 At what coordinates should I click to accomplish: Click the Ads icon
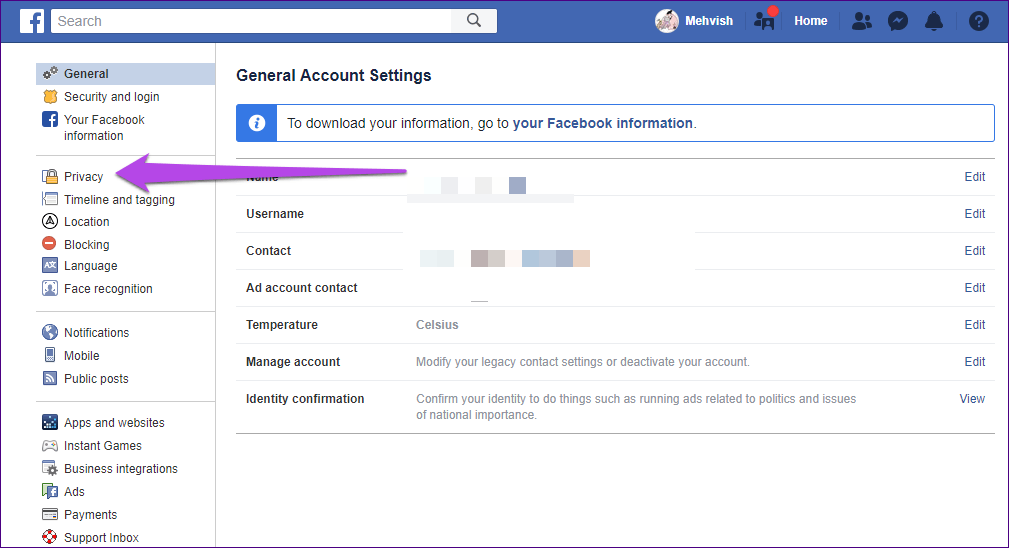click(50, 491)
